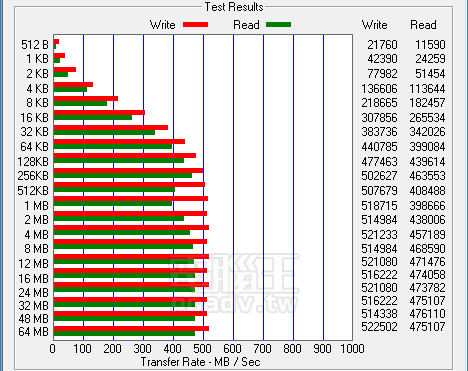Select the '64 KB' row label
Screen dimensions: 468x371
point(35,147)
